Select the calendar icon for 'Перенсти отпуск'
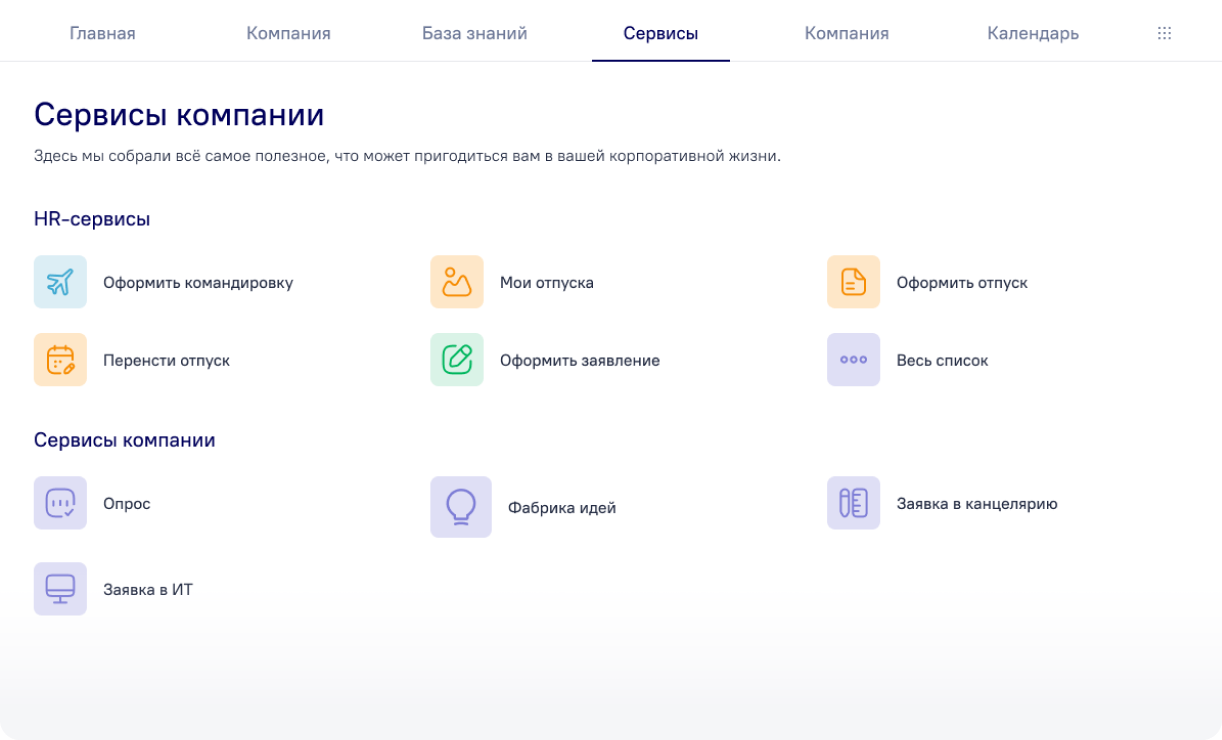The width and height of the screenshot is (1222, 740). tap(60, 360)
